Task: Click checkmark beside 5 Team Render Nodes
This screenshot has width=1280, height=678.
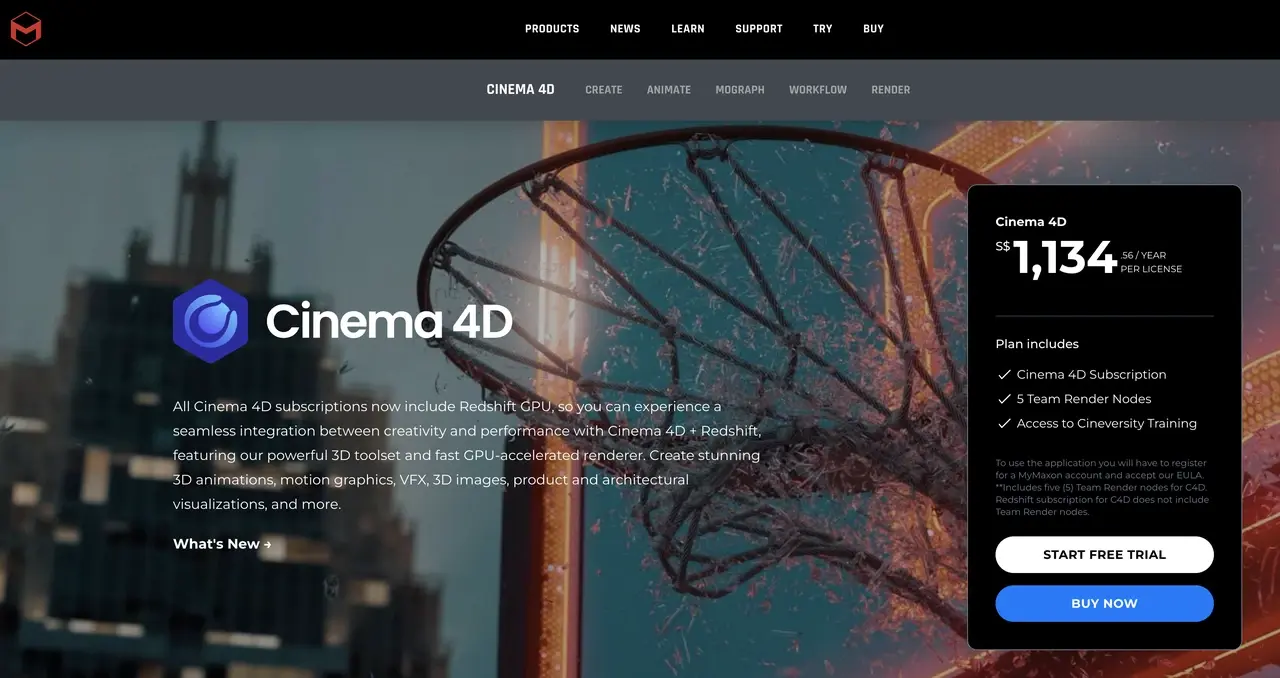Action: pos(1005,399)
